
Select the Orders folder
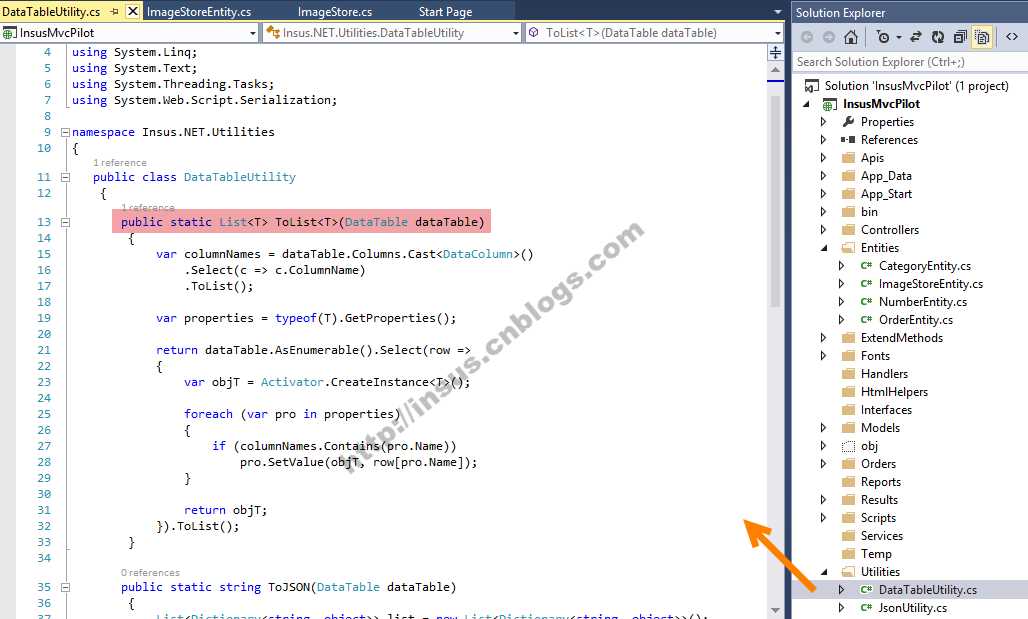pos(878,464)
